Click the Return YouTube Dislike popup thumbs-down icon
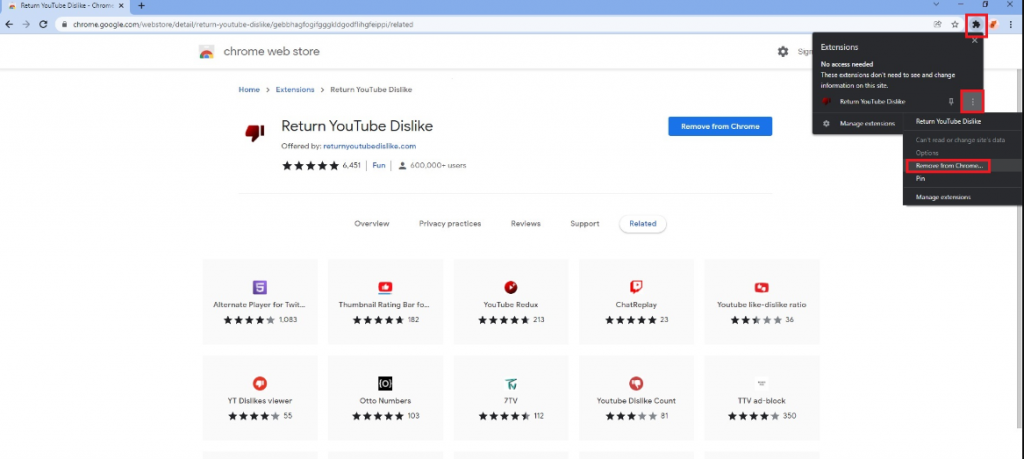The image size is (1024, 459). pyautogui.click(x=826, y=102)
